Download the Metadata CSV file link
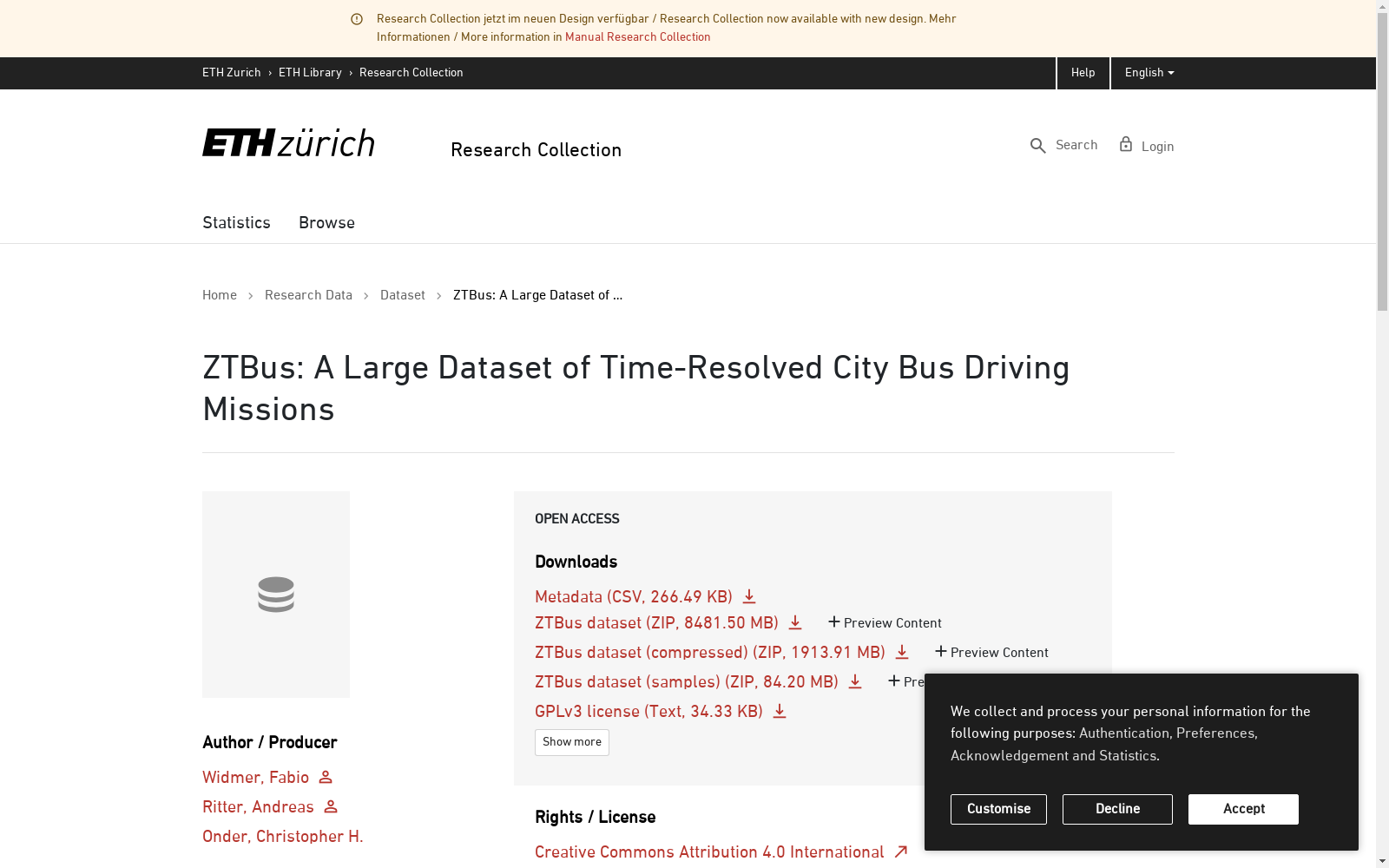1389x868 pixels. 634,597
